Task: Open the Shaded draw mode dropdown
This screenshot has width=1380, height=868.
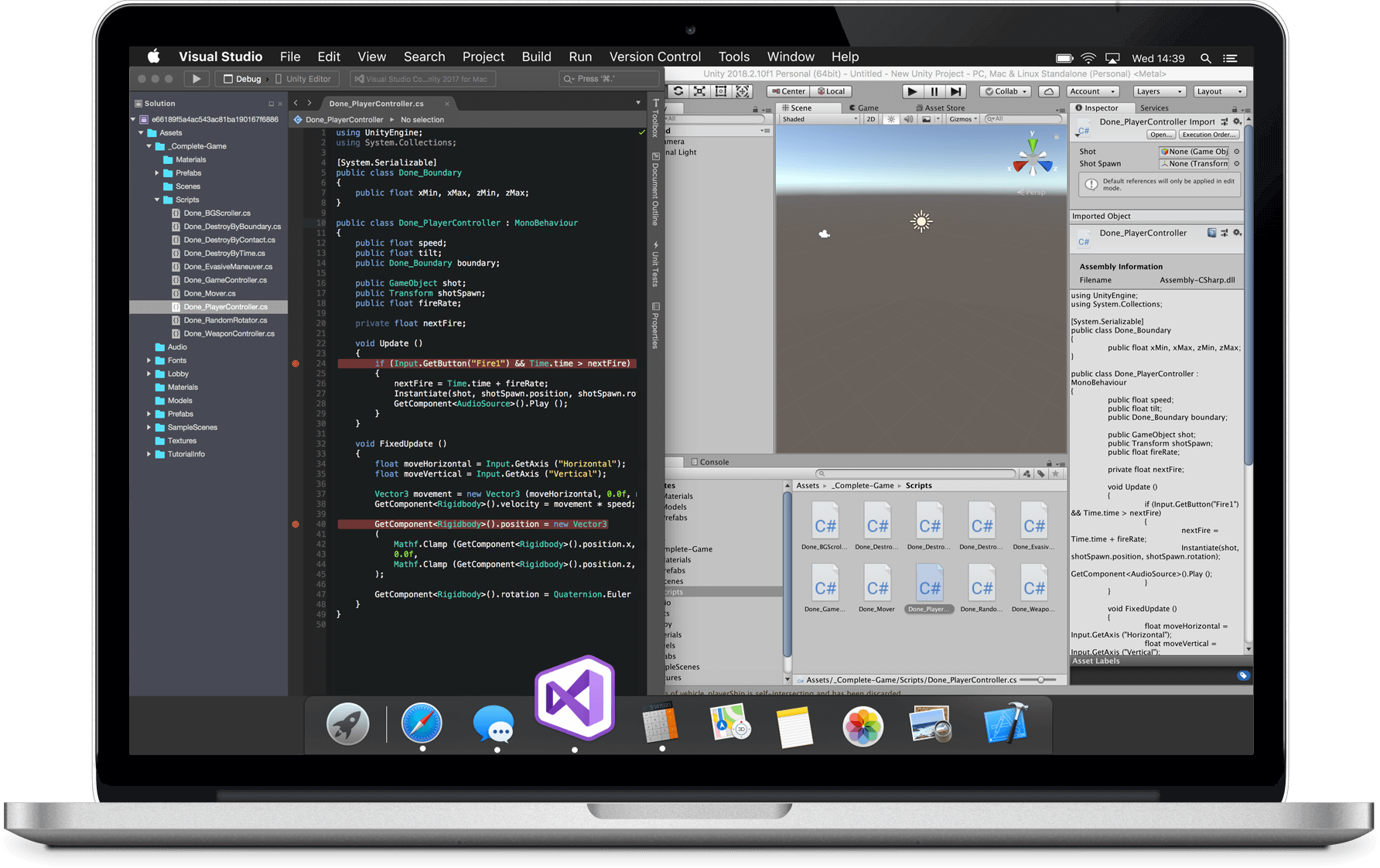Action: click(820, 118)
